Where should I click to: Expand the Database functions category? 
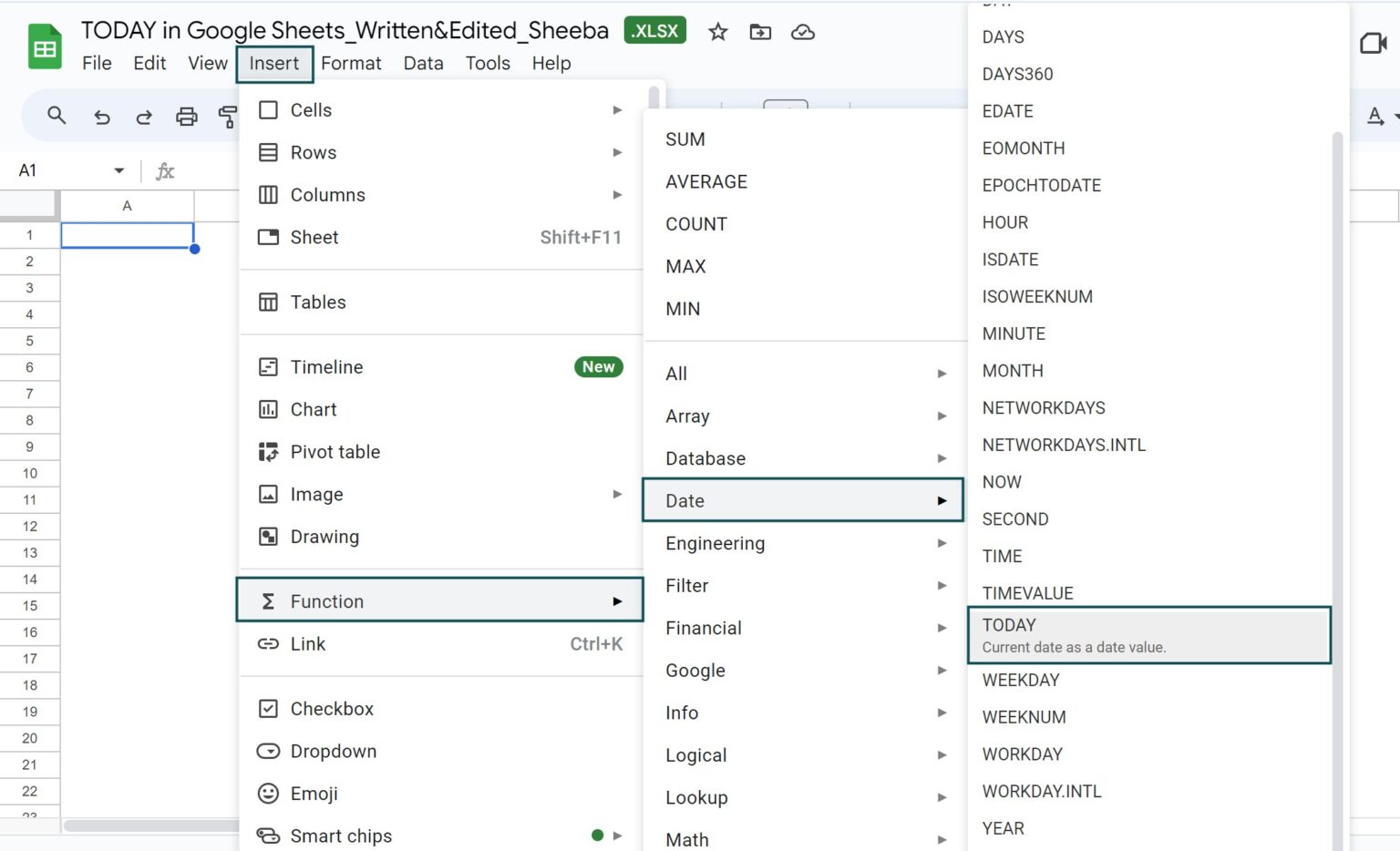[805, 458]
